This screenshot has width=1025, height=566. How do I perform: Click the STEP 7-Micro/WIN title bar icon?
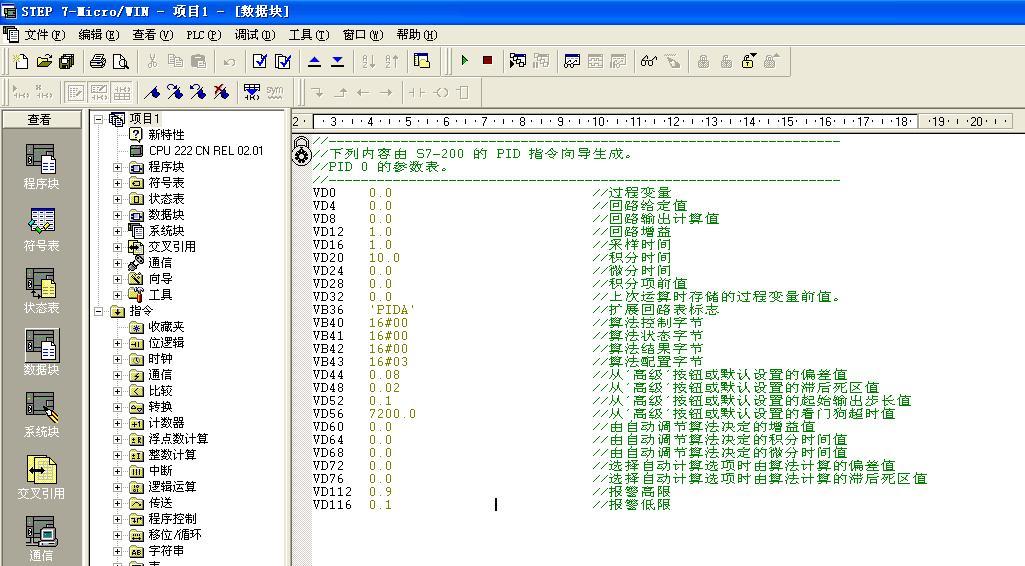point(9,10)
